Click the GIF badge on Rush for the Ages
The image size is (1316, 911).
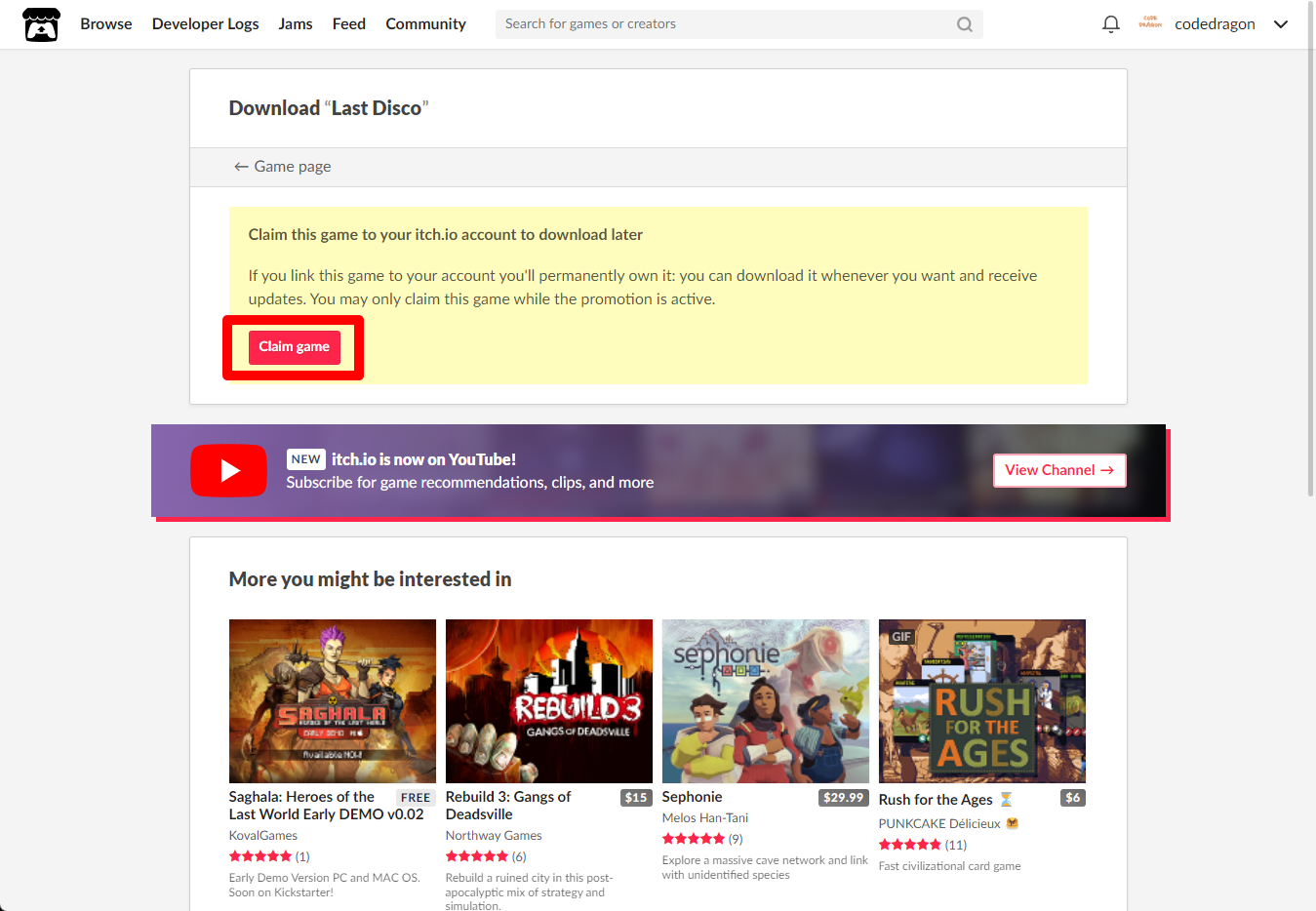tap(901, 637)
